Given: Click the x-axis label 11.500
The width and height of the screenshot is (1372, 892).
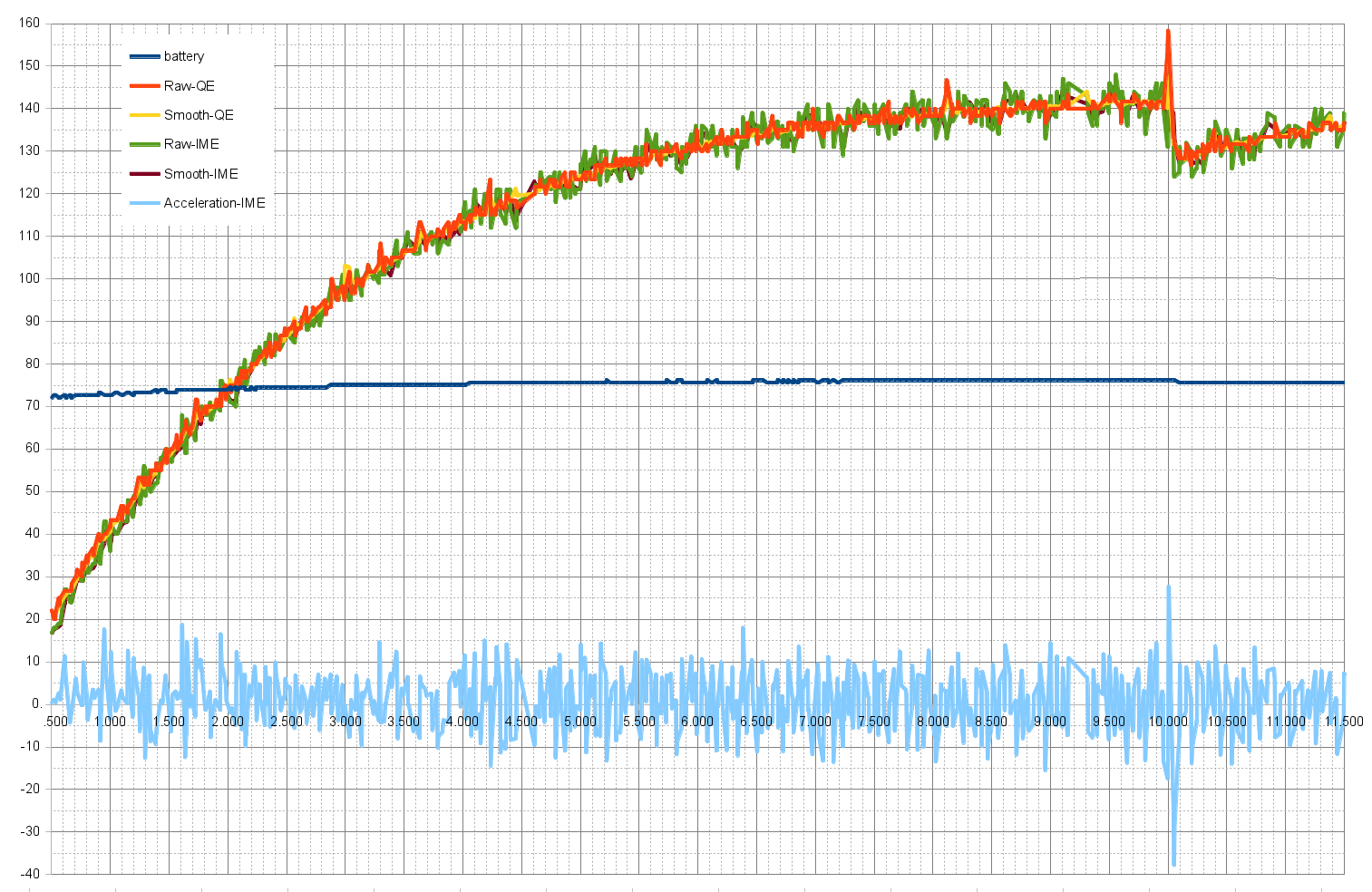Looking at the screenshot, I should pyautogui.click(x=1344, y=722).
